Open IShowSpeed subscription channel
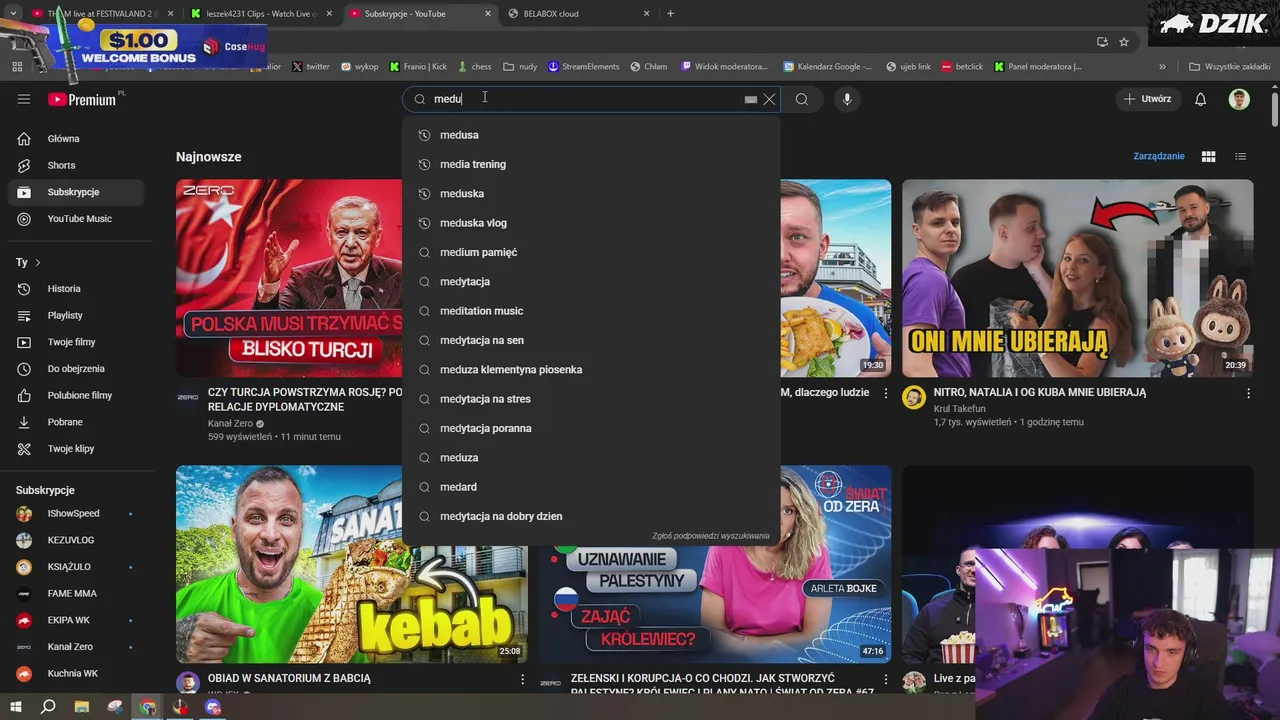 click(77, 514)
